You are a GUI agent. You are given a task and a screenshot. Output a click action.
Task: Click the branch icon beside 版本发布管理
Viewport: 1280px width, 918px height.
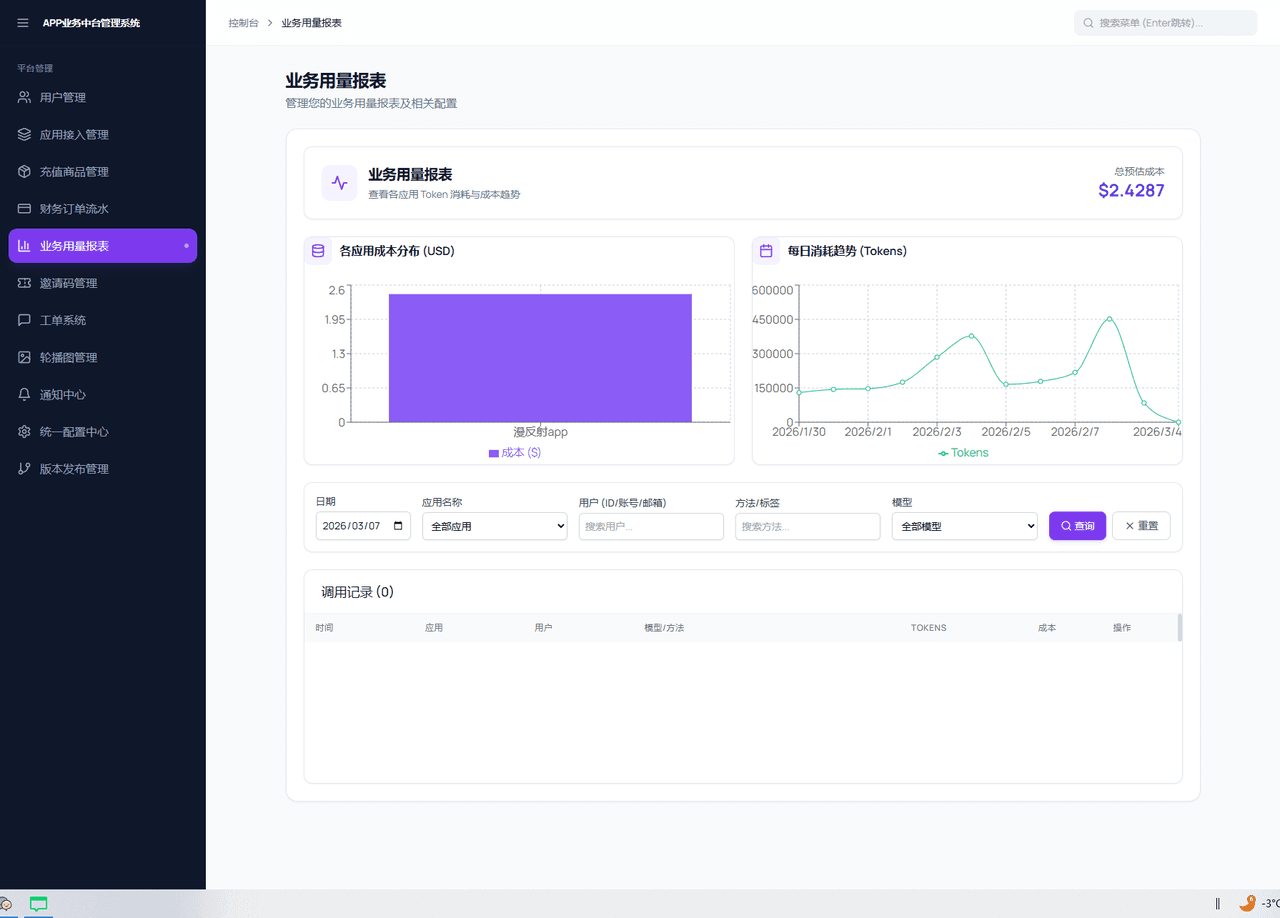[x=24, y=469]
